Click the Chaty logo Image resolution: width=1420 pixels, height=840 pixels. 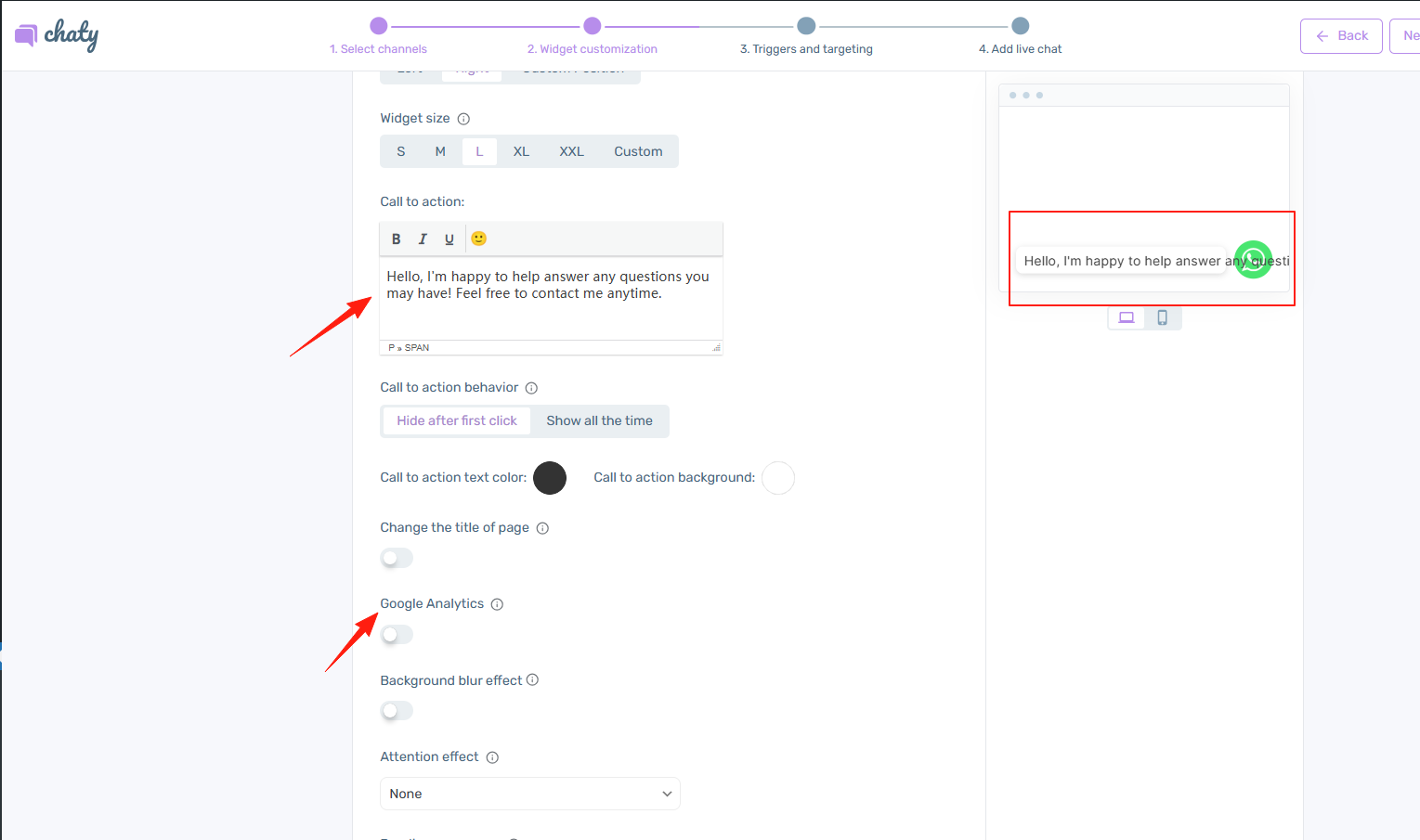pos(57,35)
